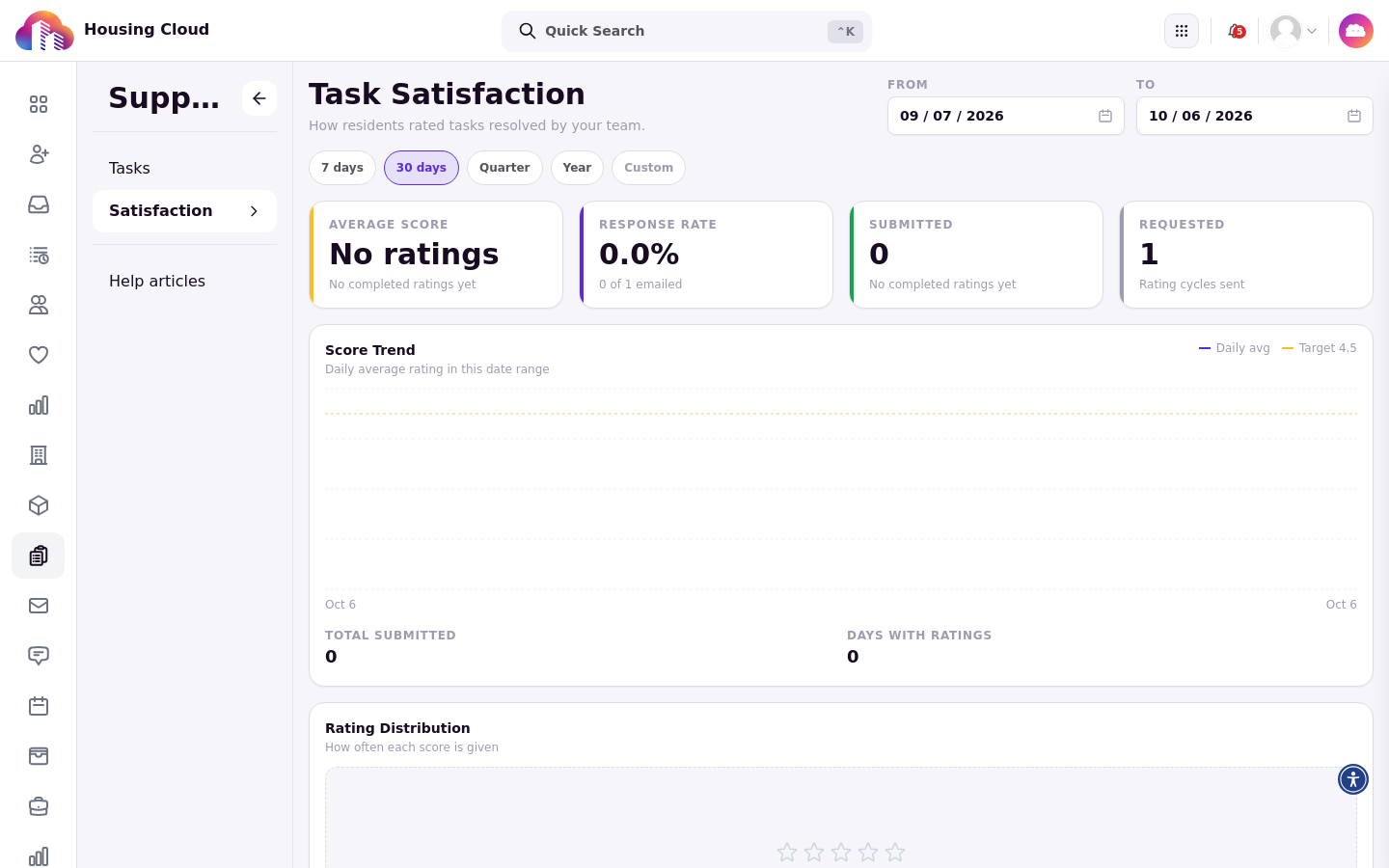Click the TO date field value
Screen dimensions: 1389x868
pyautogui.click(x=1201, y=116)
